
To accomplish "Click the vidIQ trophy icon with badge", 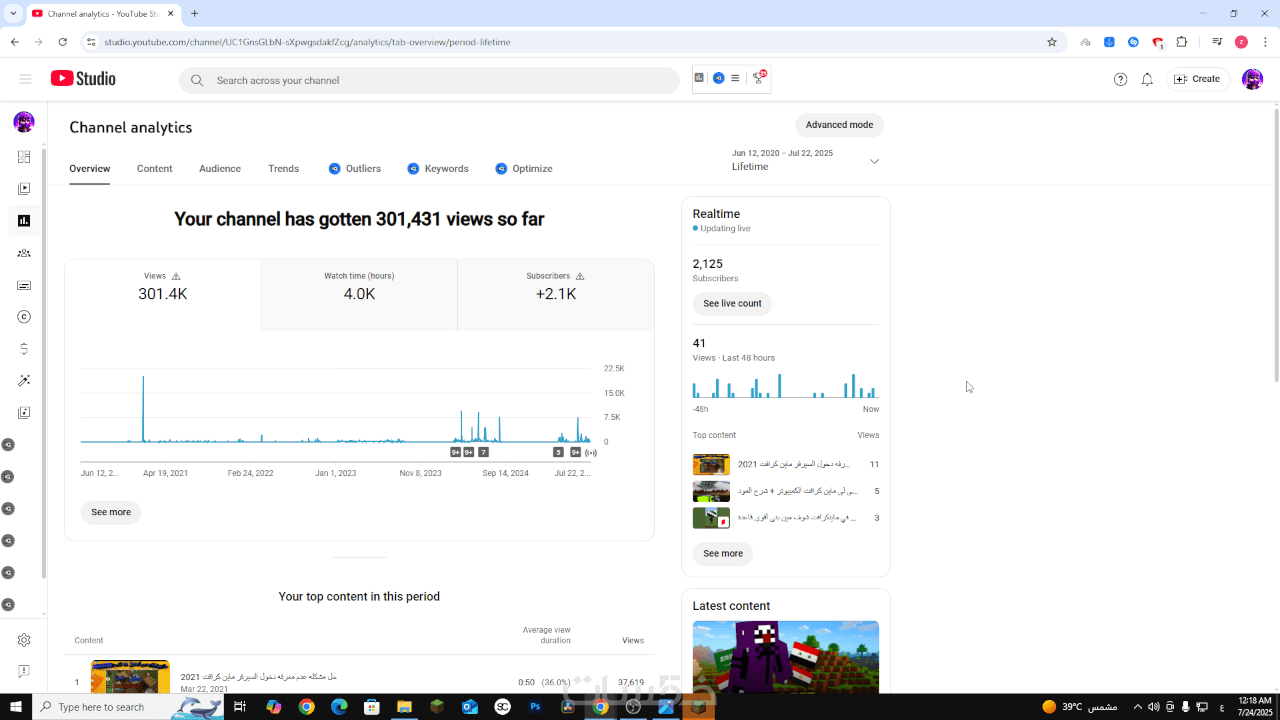I will tap(759, 77).
